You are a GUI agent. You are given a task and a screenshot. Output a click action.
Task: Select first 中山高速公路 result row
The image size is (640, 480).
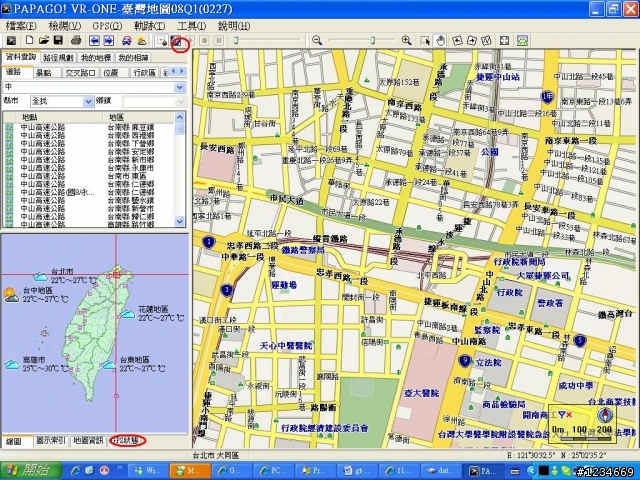tap(89, 127)
